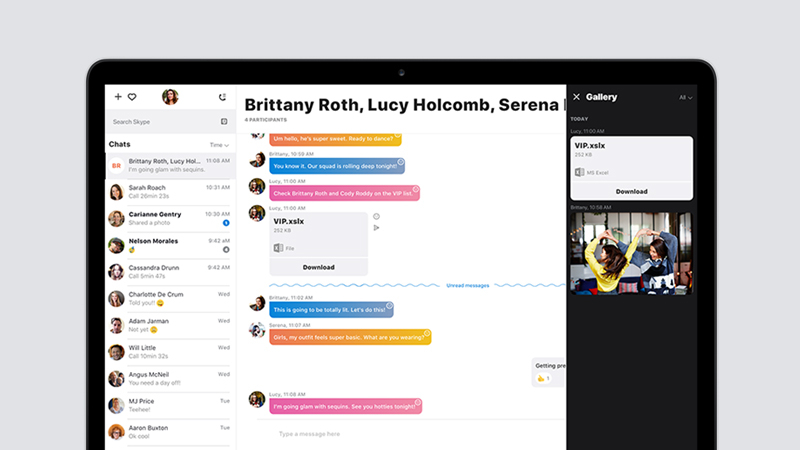The width and height of the screenshot is (800, 450).
Task: React to 'Our squad is rolling deep' message
Action: (401, 162)
